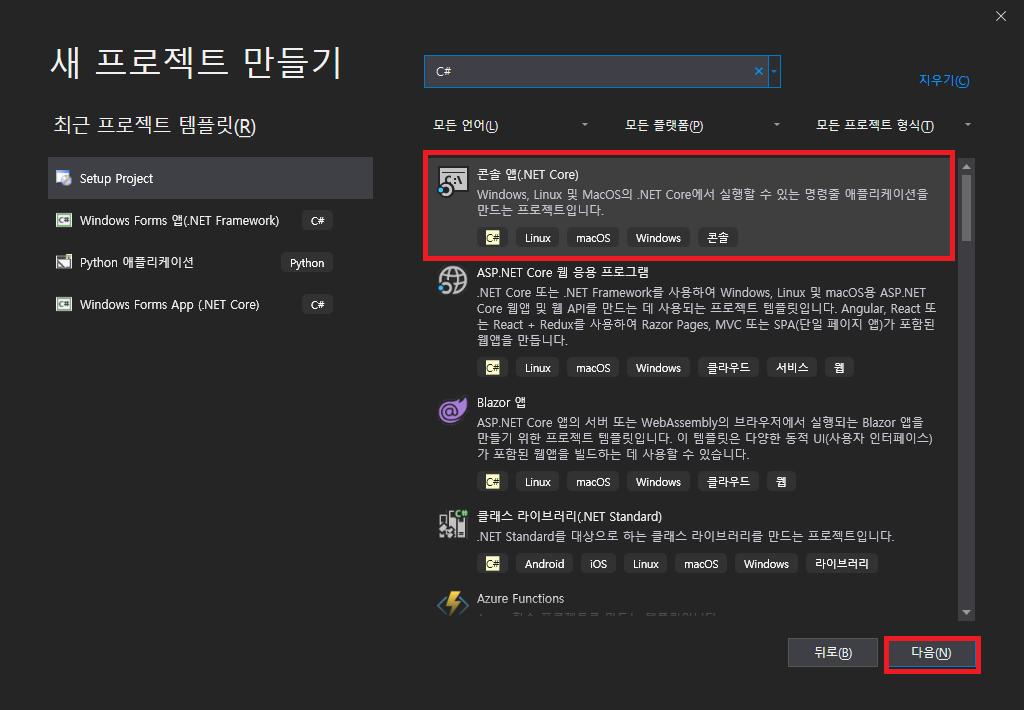Select Windows Forms 앱(.NET Framework) recent template
1024x710 pixels.
[x=210, y=220]
